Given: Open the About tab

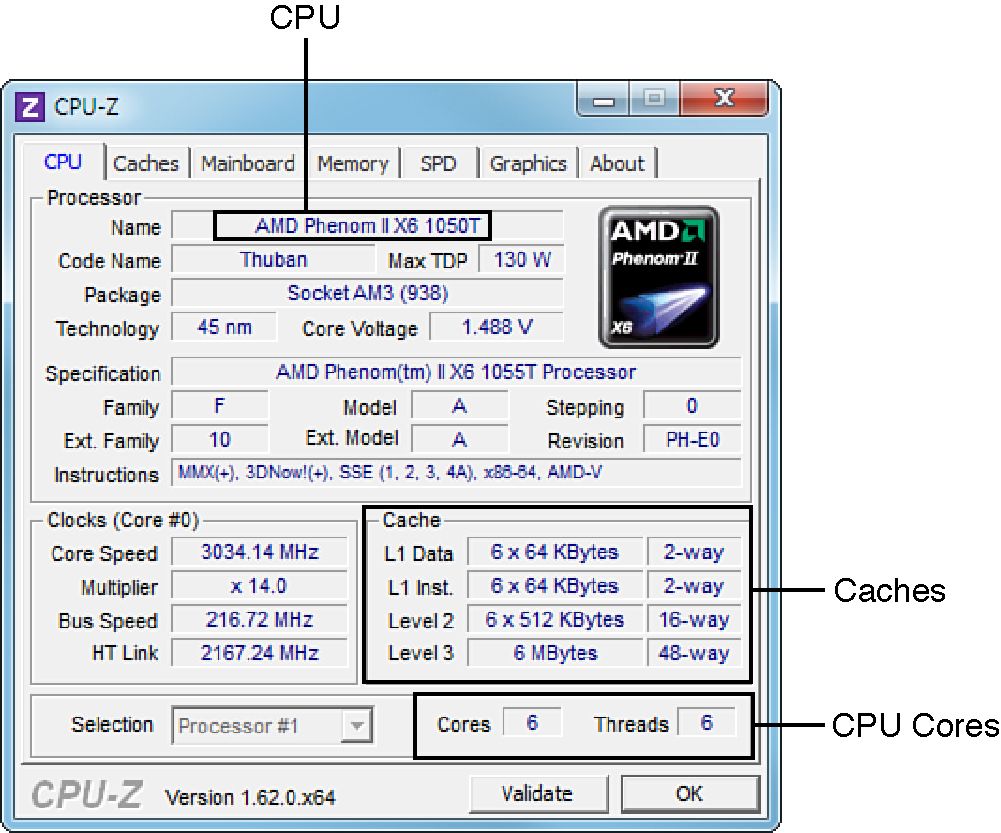Looking at the screenshot, I should [x=617, y=162].
